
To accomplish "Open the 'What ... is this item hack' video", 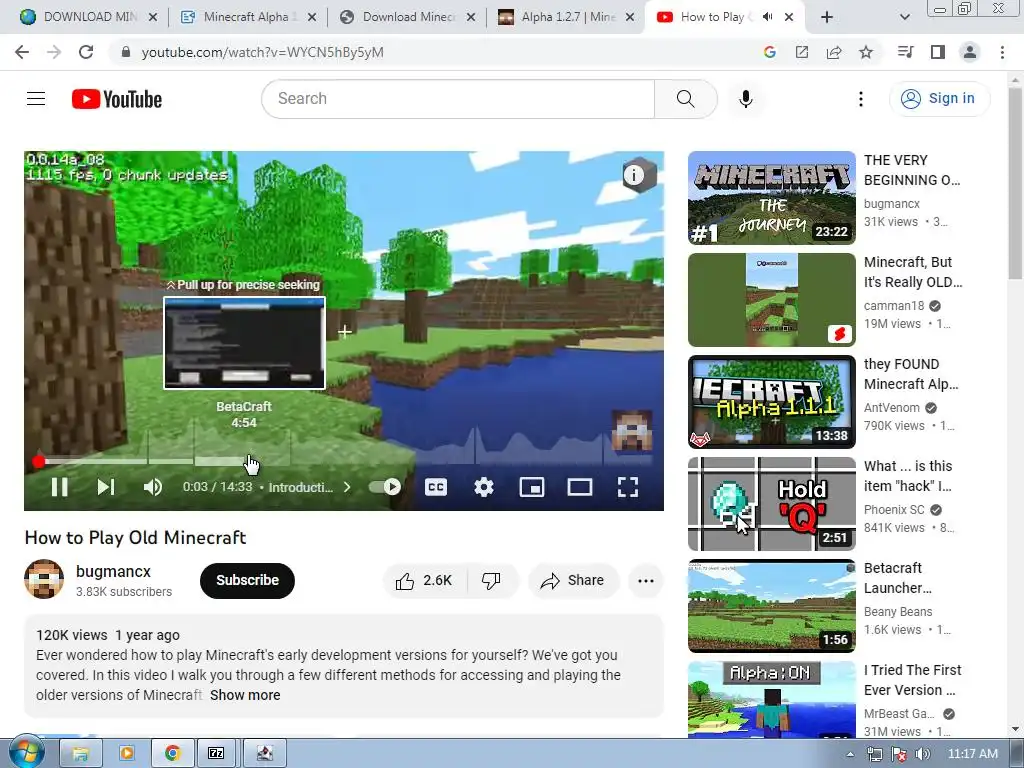I will pyautogui.click(x=772, y=504).
